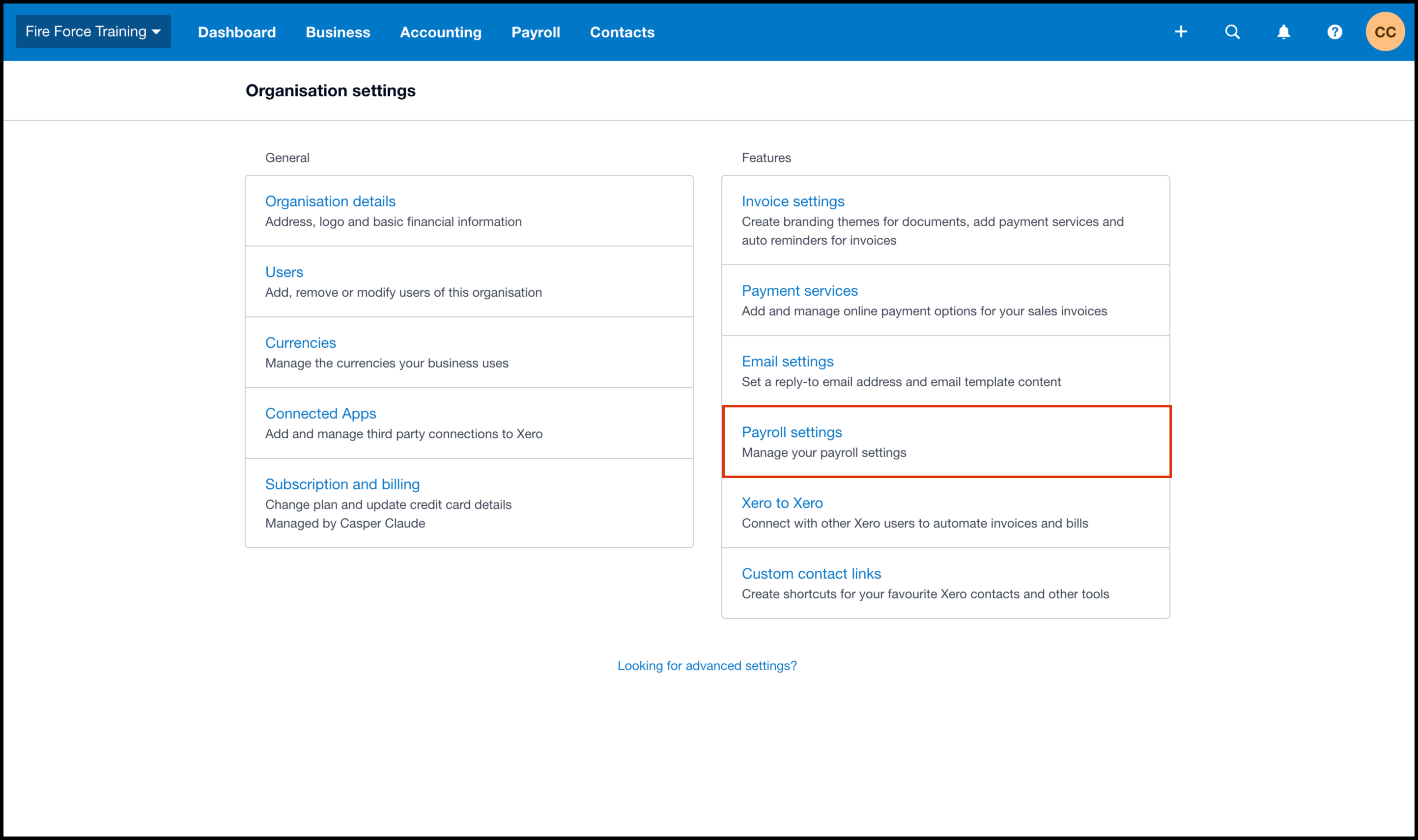Open the Xero to Xero link
This screenshot has width=1418, height=840.
782,503
